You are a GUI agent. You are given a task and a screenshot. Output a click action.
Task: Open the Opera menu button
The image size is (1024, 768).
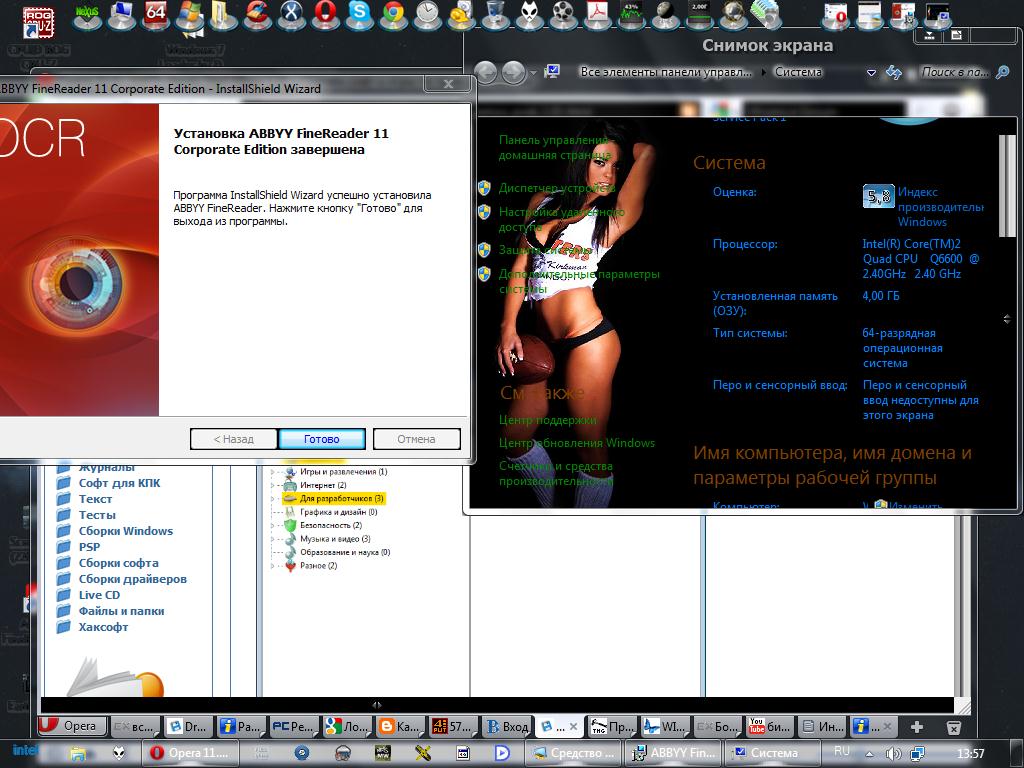tap(72, 726)
